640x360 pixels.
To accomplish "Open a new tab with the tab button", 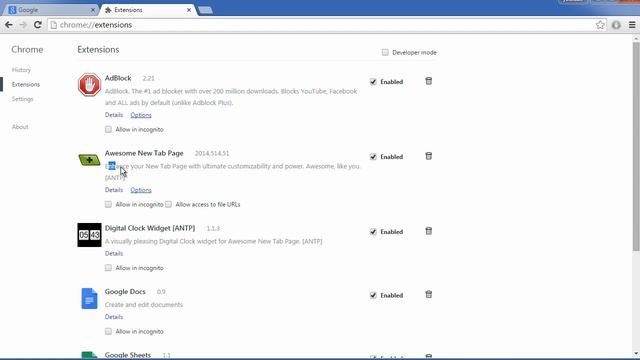I will [x=205, y=10].
